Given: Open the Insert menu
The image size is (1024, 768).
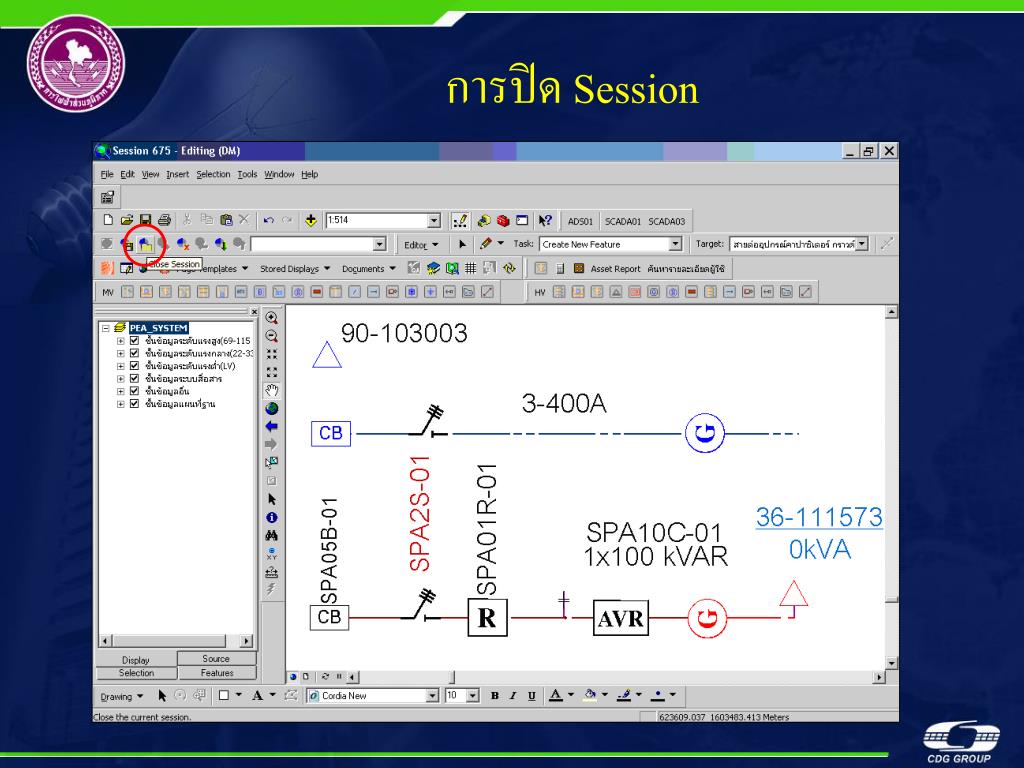Looking at the screenshot, I should (x=177, y=174).
